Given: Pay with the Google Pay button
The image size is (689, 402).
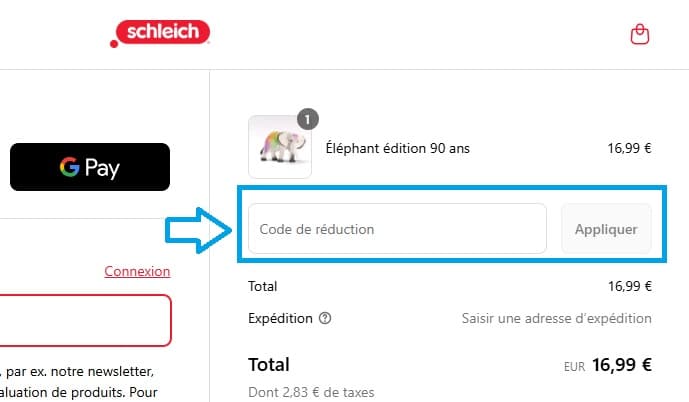Looking at the screenshot, I should coord(90,167).
